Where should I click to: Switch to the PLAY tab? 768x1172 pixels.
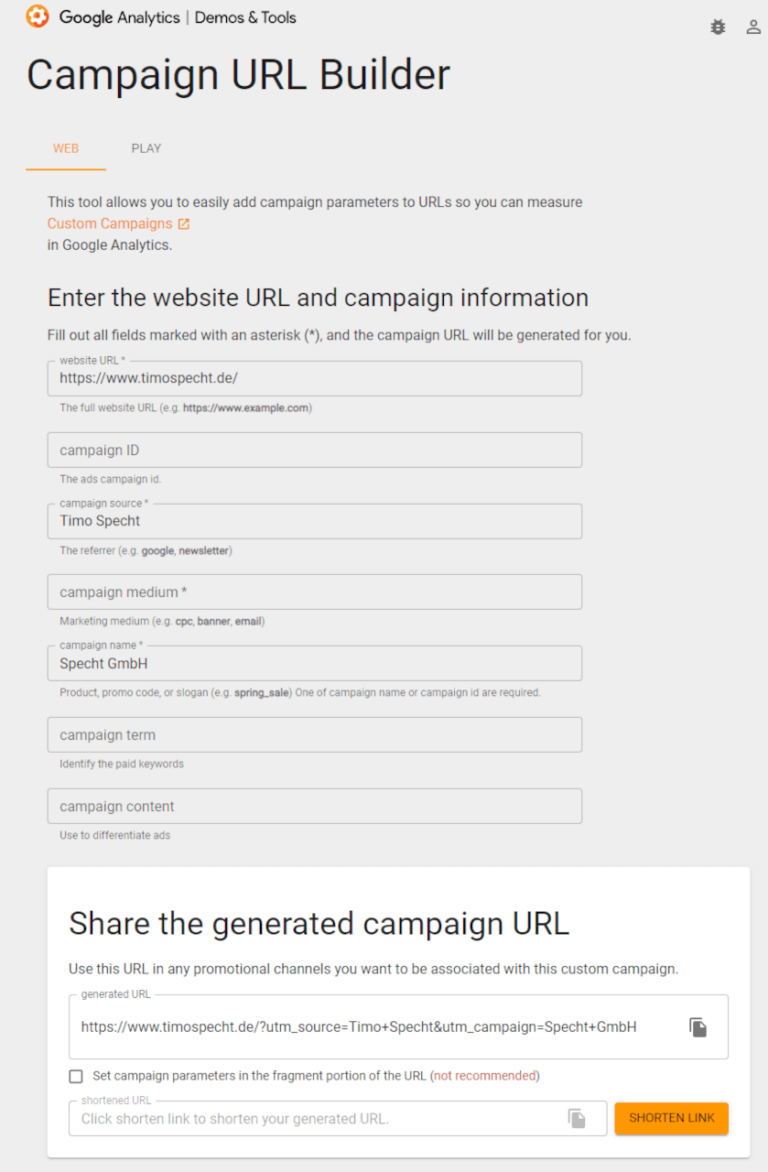coord(147,149)
